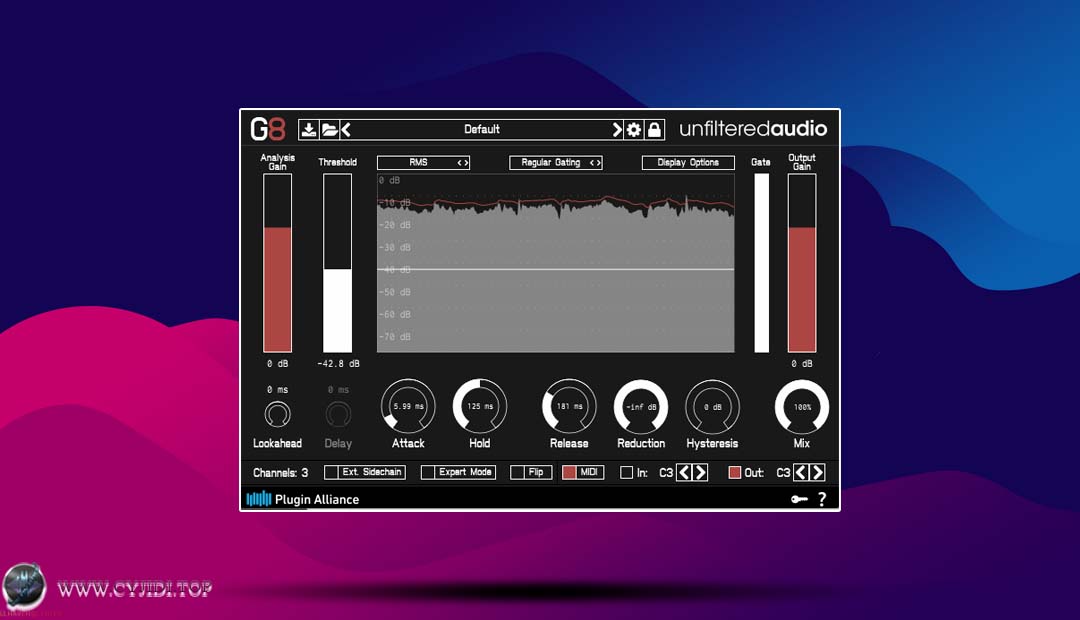Click the Attack knob
This screenshot has width=1080, height=620.
click(x=408, y=406)
